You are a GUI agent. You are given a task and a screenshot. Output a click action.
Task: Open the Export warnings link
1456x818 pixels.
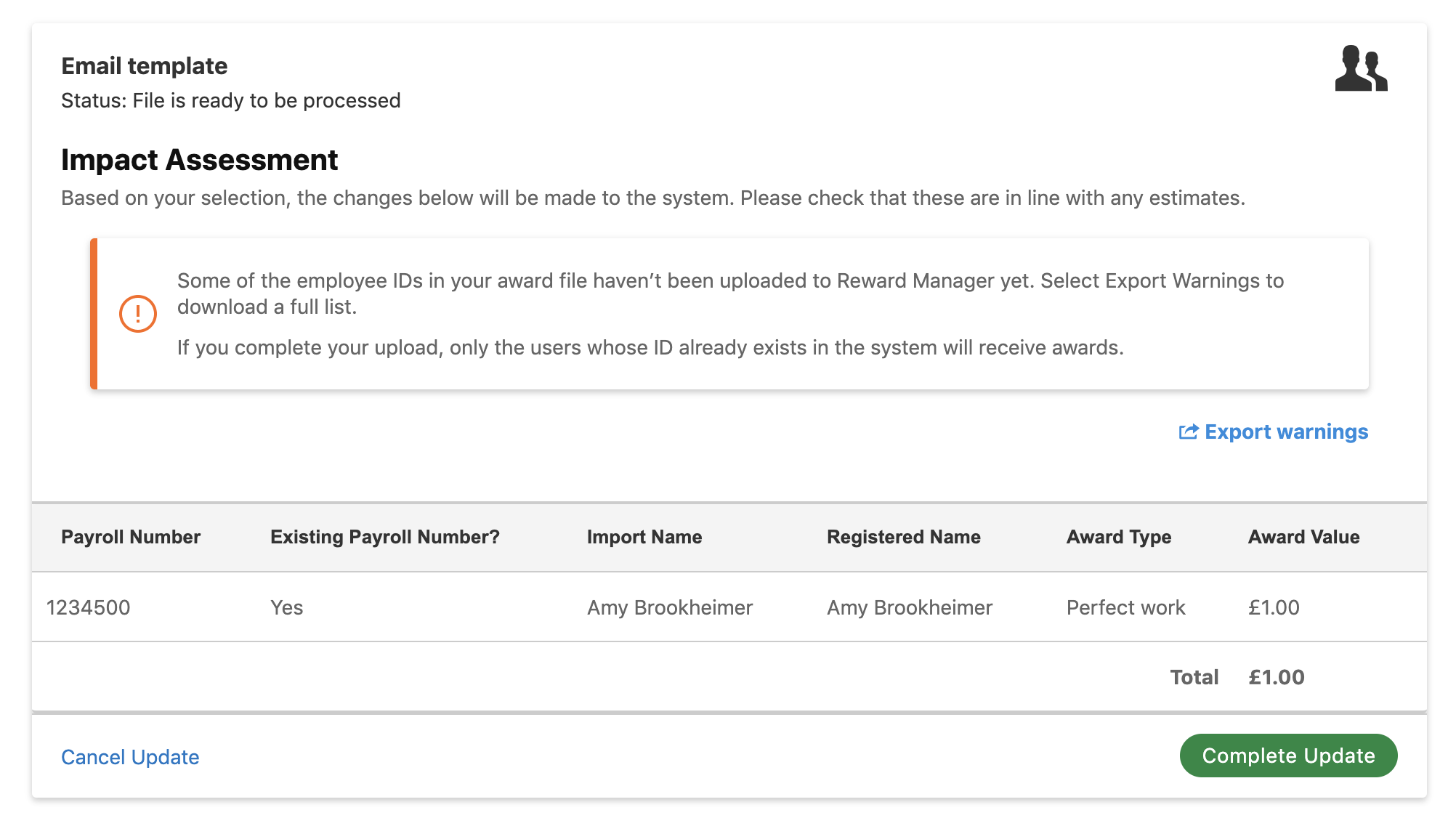(x=1274, y=432)
